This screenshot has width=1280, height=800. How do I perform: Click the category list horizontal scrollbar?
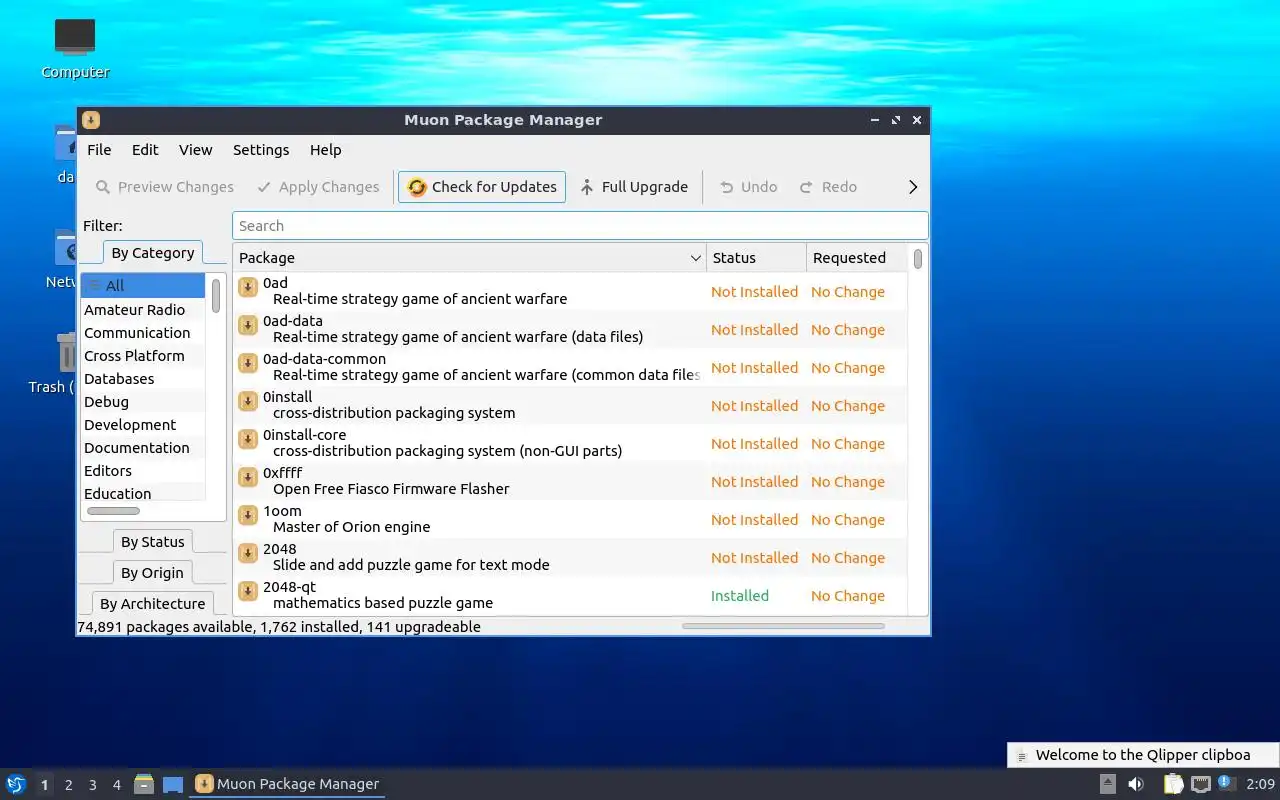[x=113, y=511]
